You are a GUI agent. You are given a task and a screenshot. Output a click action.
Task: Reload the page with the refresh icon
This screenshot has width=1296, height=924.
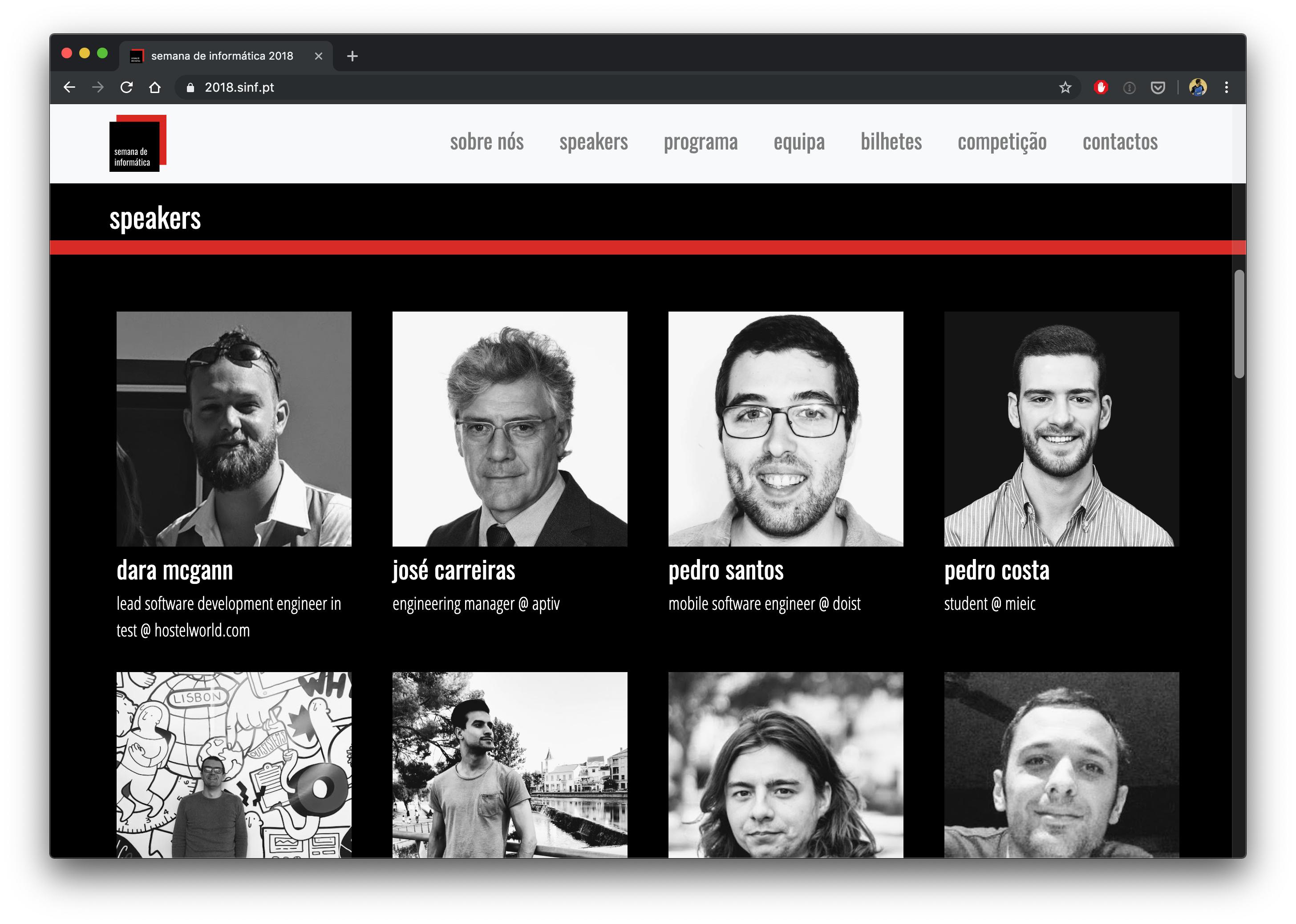click(126, 87)
